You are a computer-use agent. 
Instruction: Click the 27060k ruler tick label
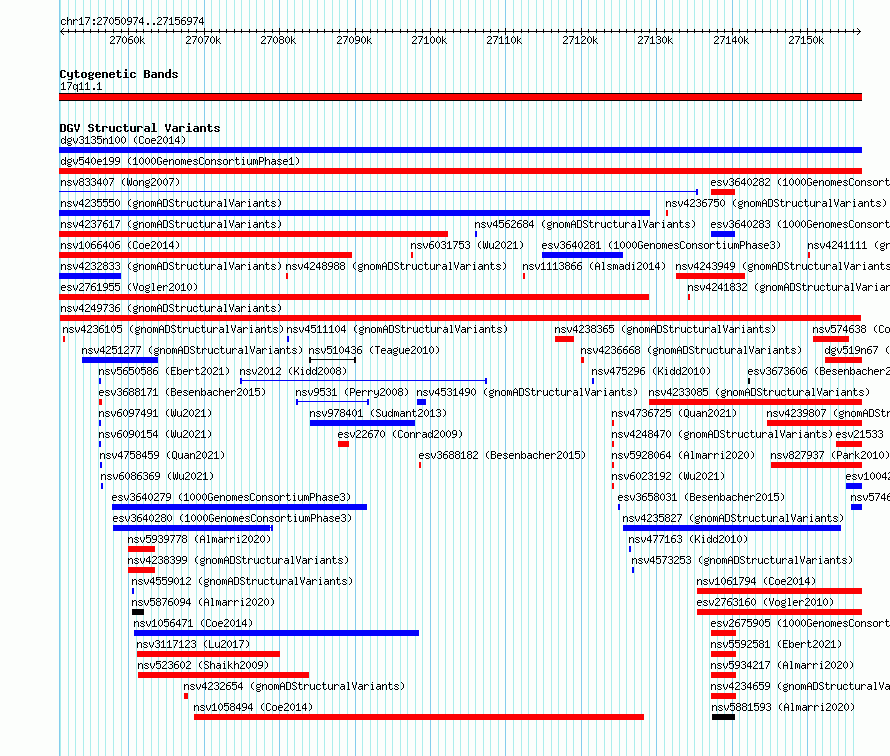coord(127,40)
